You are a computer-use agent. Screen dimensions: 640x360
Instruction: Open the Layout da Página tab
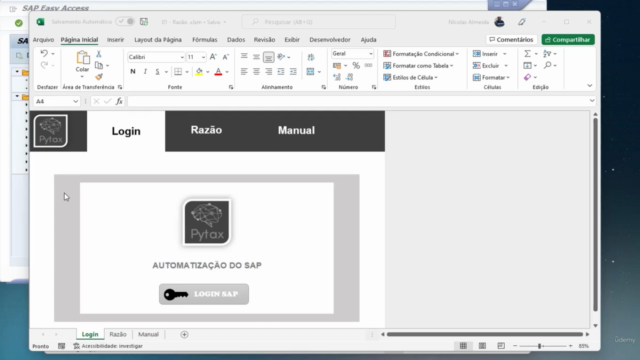pyautogui.click(x=158, y=40)
